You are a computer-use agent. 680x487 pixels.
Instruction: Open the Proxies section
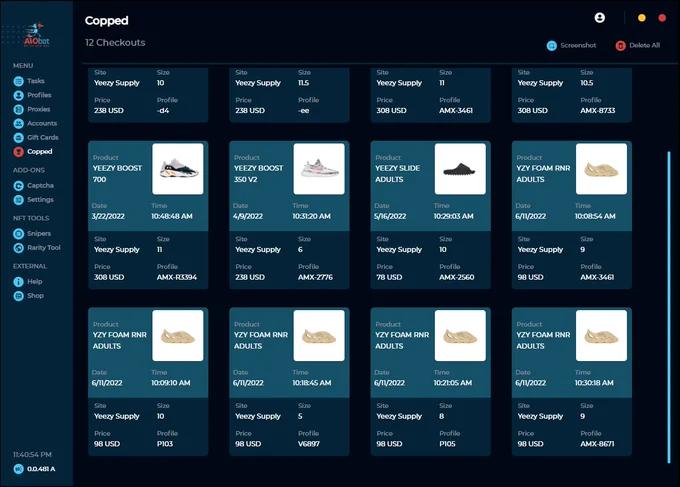39,109
